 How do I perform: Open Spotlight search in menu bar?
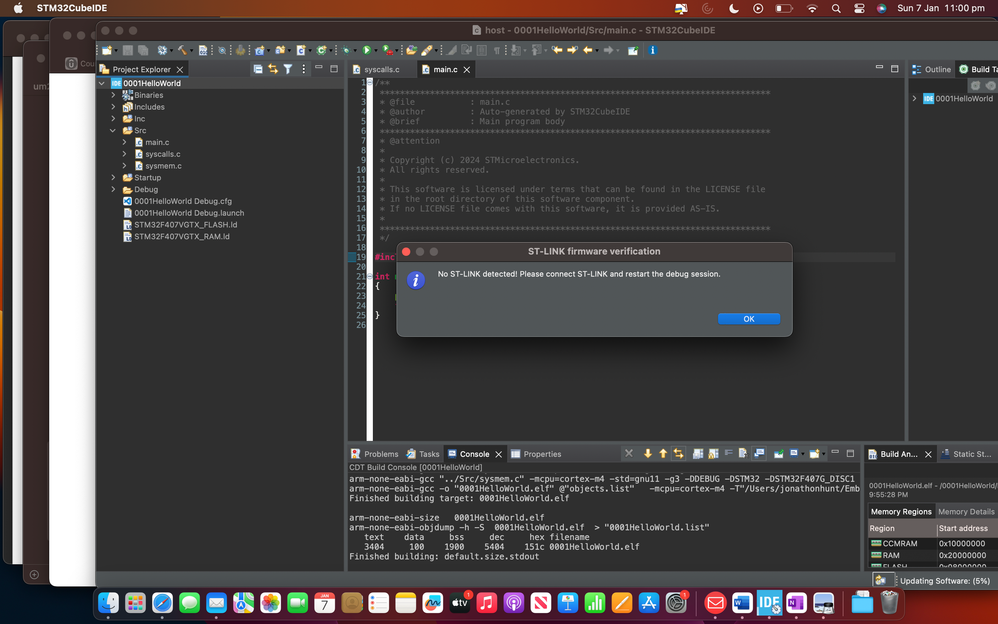click(836, 8)
